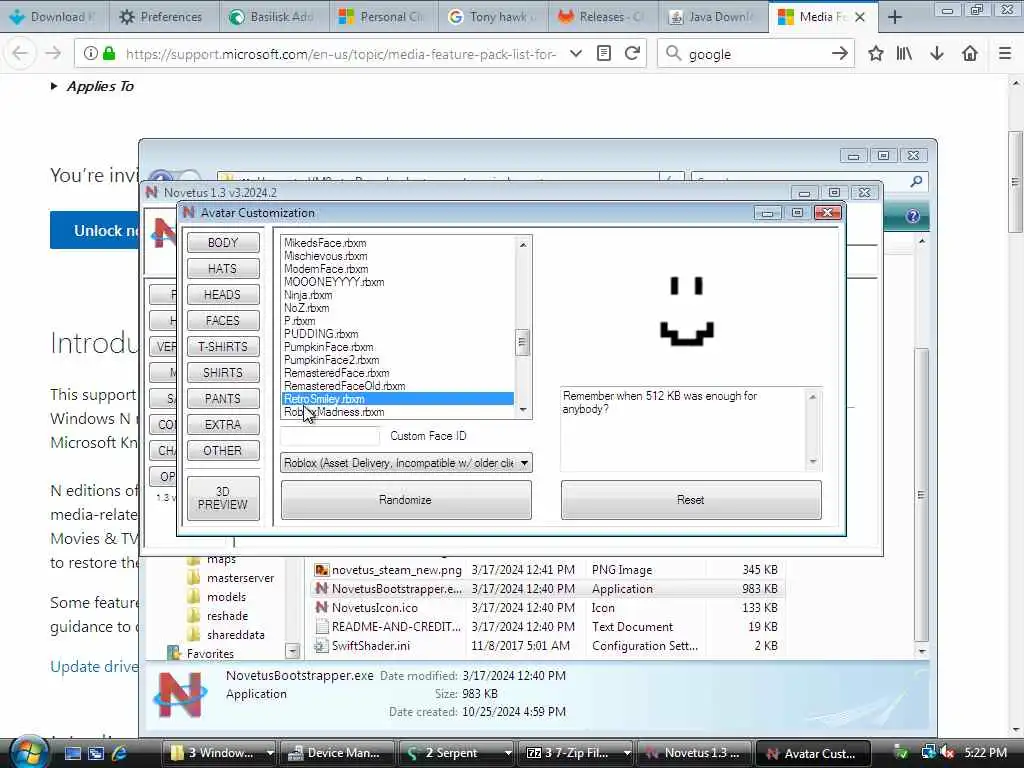Select PUDDING.rbxm face
Viewport: 1024px width, 768px height.
pyautogui.click(x=321, y=334)
